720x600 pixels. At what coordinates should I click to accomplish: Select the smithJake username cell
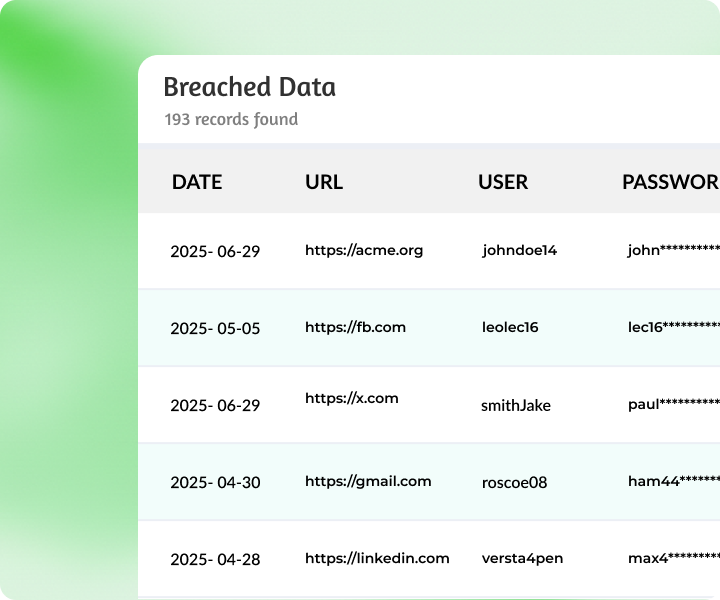click(515, 405)
